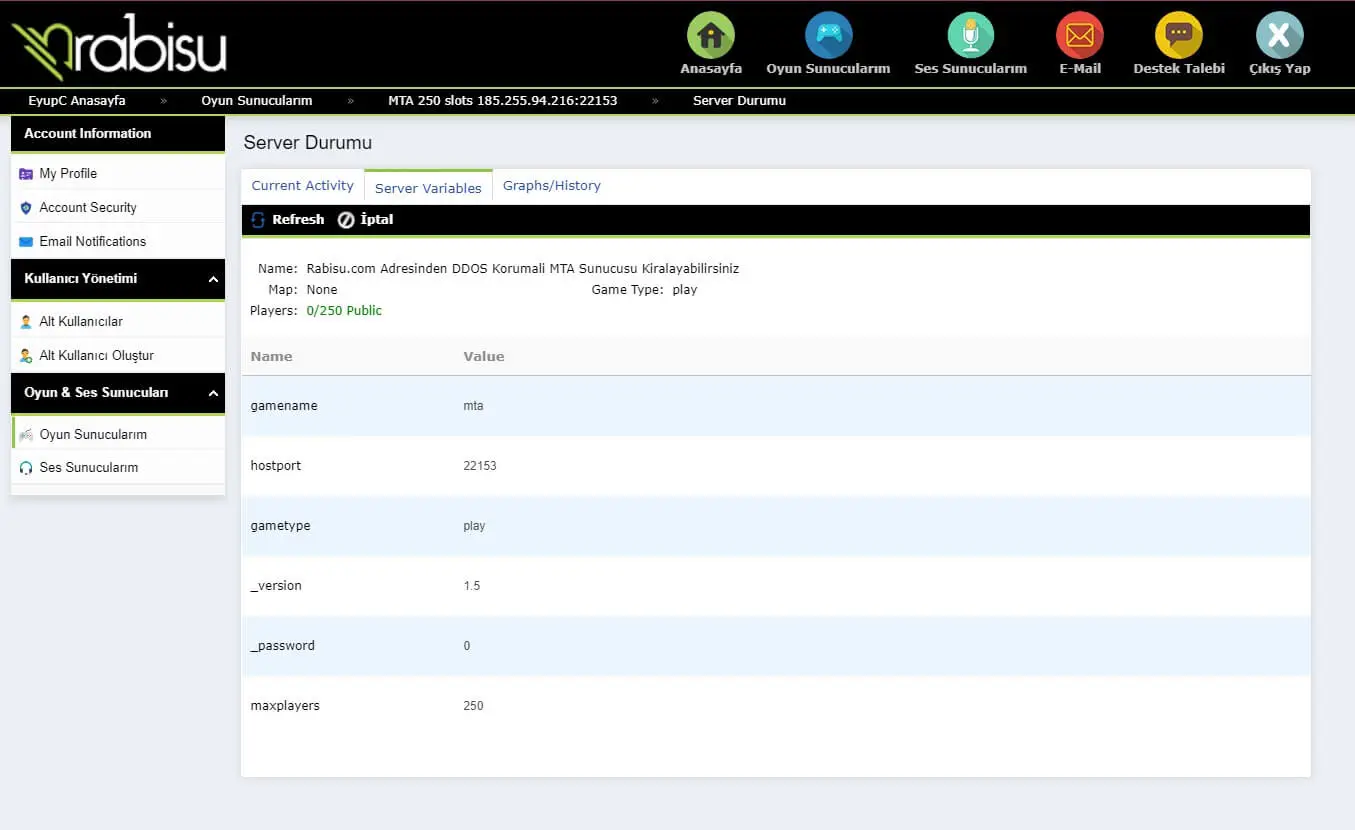Sort by the Value column header
Viewport: 1355px width, 830px height.
pyautogui.click(x=484, y=357)
